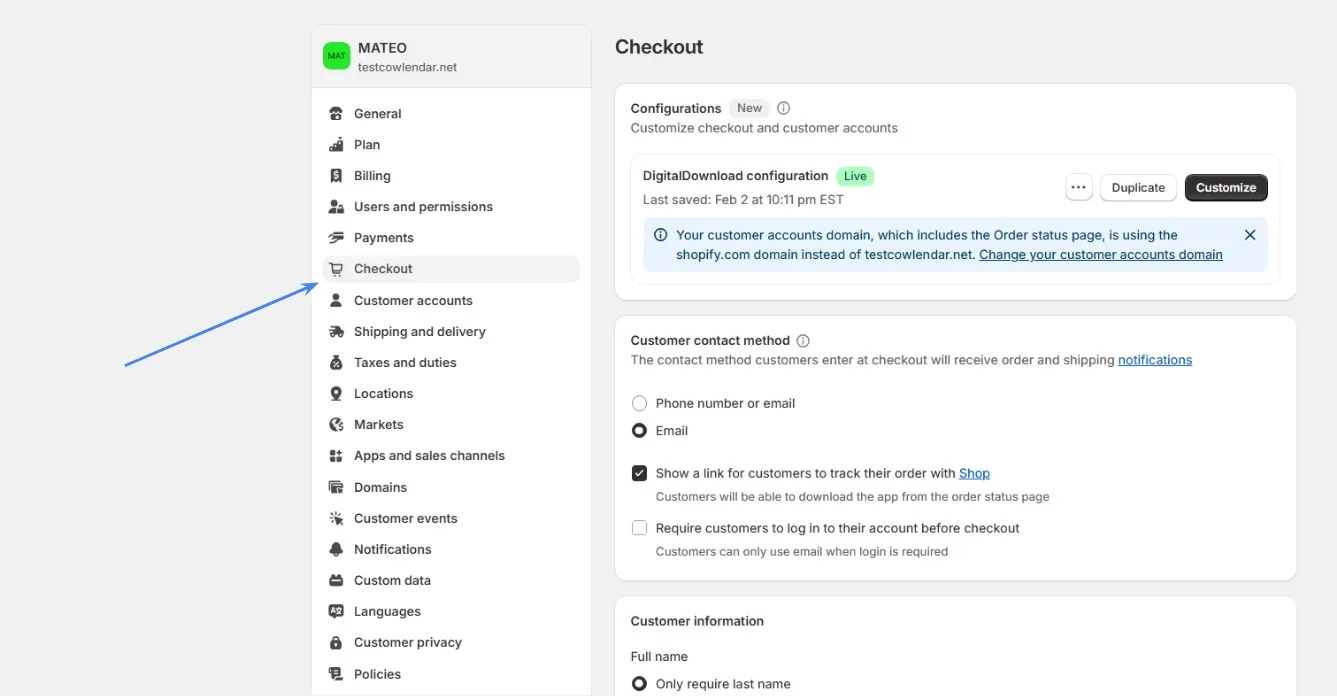Open Locations settings
Image resolution: width=1337 pixels, height=696 pixels.
(x=451, y=394)
